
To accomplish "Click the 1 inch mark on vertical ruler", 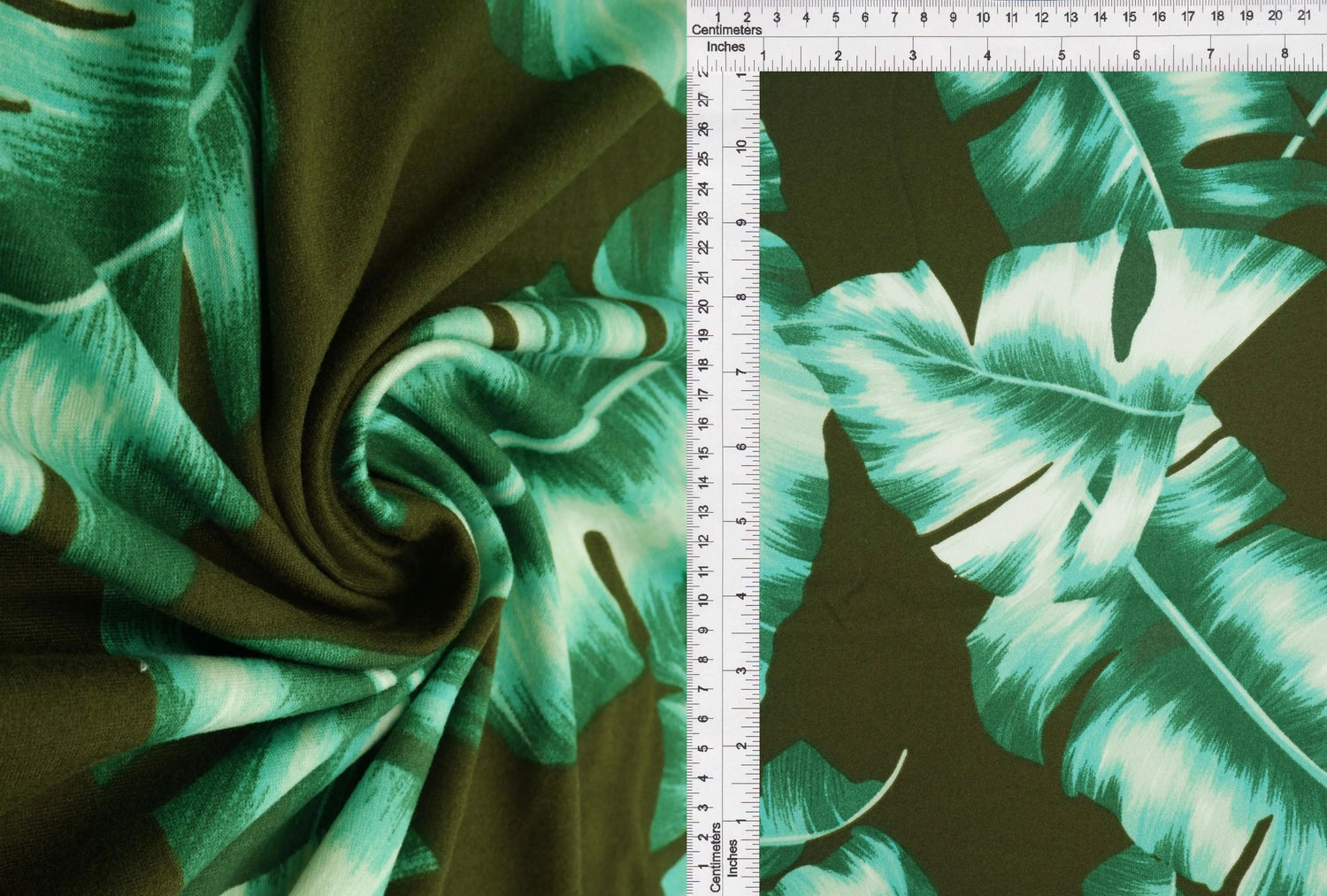I will pyautogui.click(x=743, y=819).
